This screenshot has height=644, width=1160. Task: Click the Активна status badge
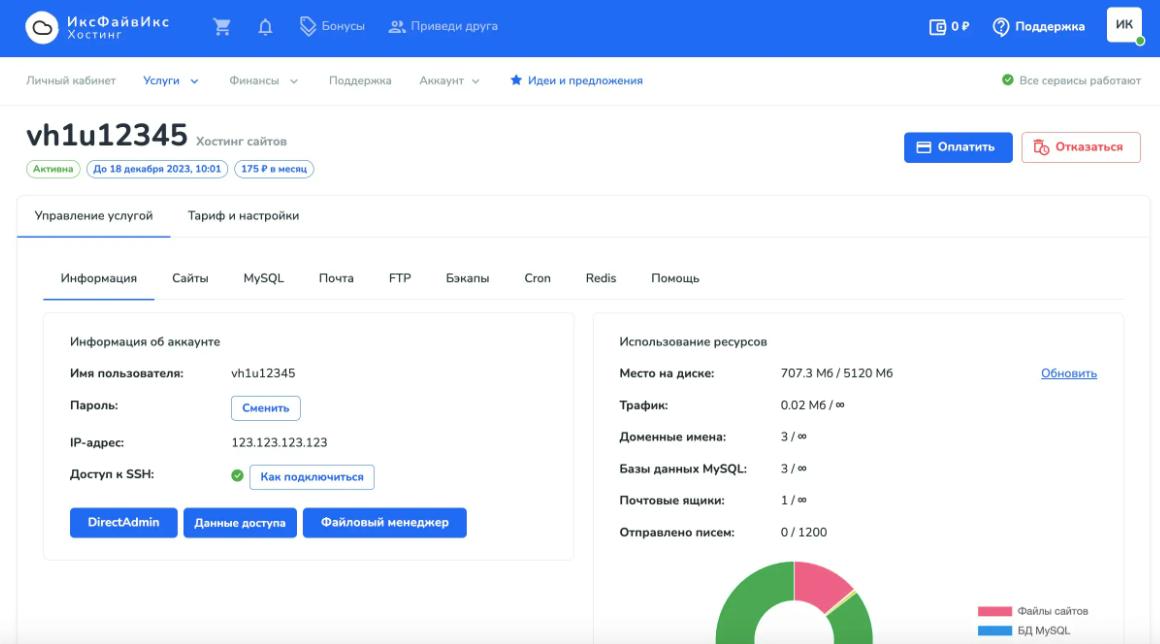pyautogui.click(x=53, y=169)
